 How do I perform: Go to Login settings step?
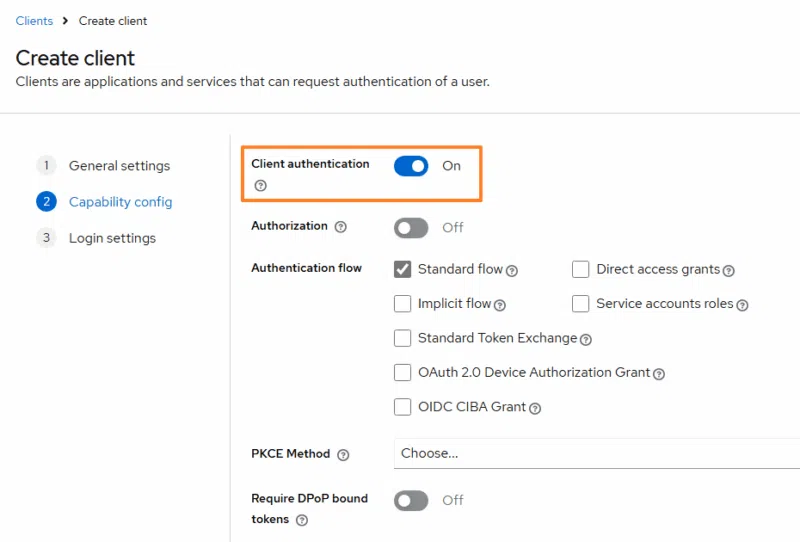[x=112, y=238]
